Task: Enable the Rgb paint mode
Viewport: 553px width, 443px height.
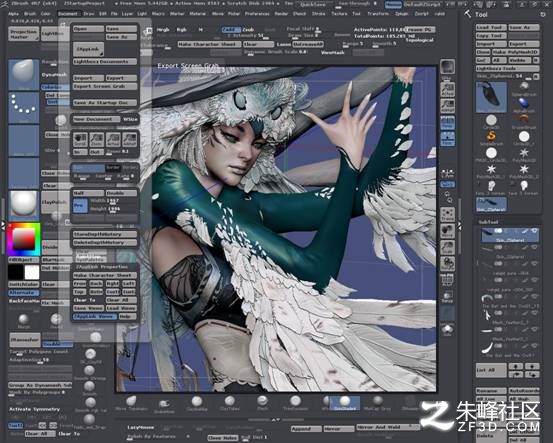Action: [x=182, y=30]
